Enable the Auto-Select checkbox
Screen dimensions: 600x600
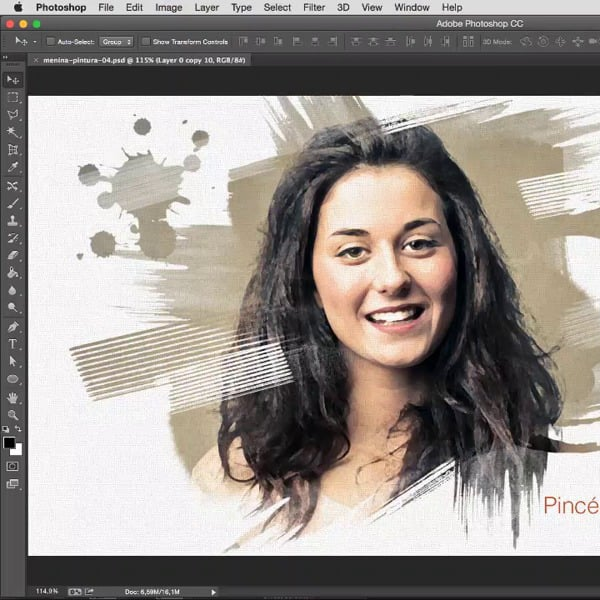(50, 42)
